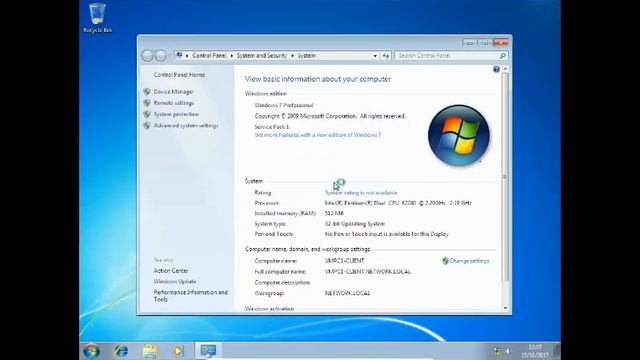Select the Control Panel breadcrumb
The image size is (640, 360).
(x=209, y=56)
